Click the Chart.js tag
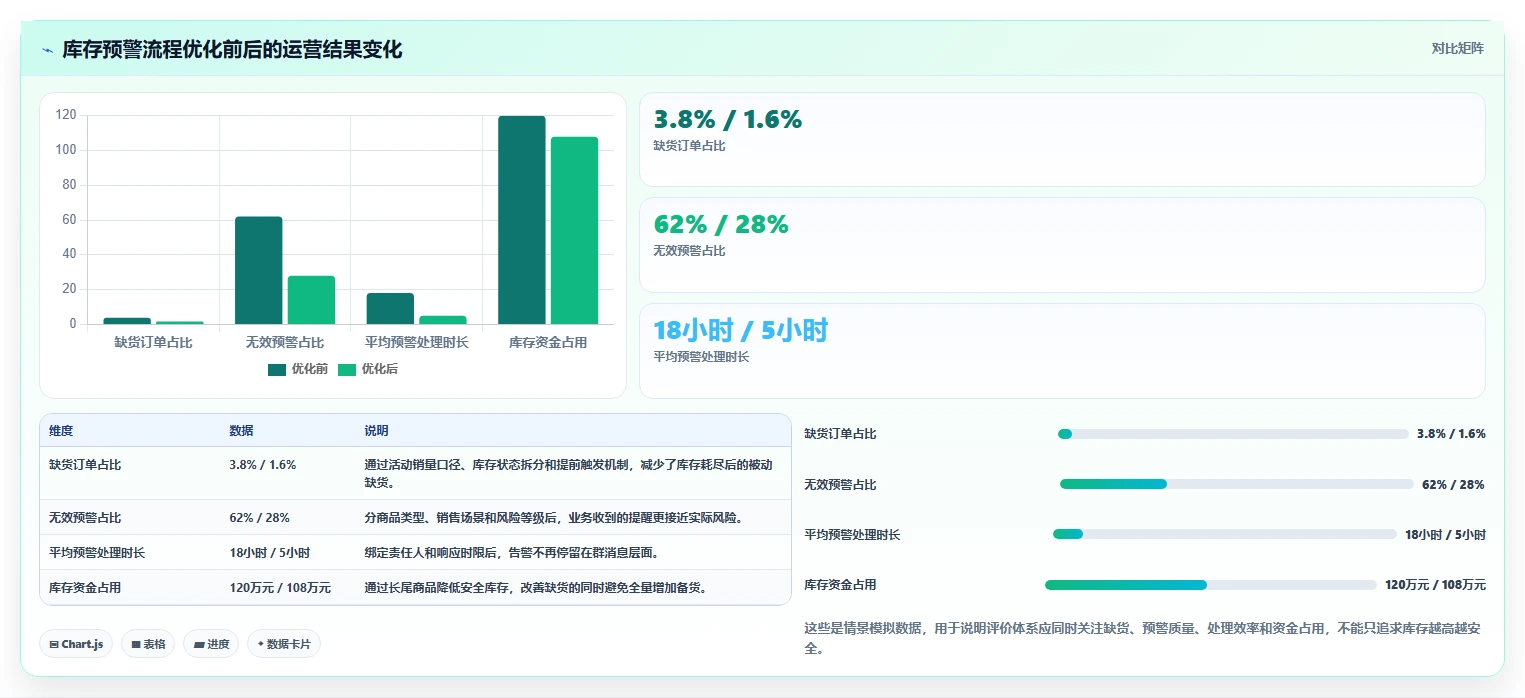Image resolution: width=1525 pixels, height=698 pixels. (76, 644)
